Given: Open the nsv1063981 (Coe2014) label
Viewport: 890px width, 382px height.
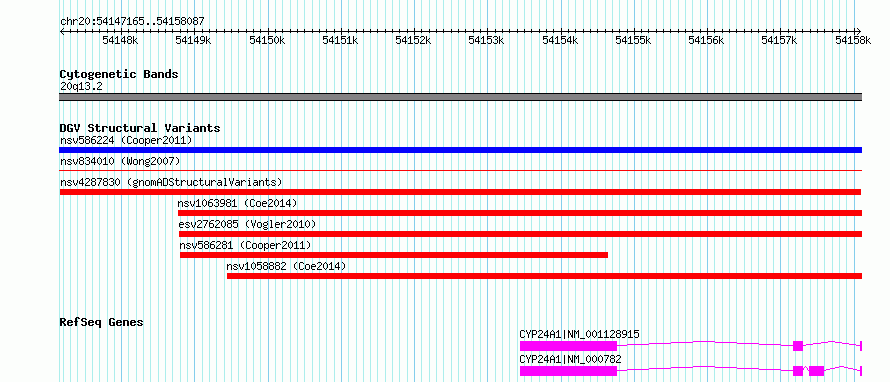Looking at the screenshot, I should pyautogui.click(x=237, y=203).
